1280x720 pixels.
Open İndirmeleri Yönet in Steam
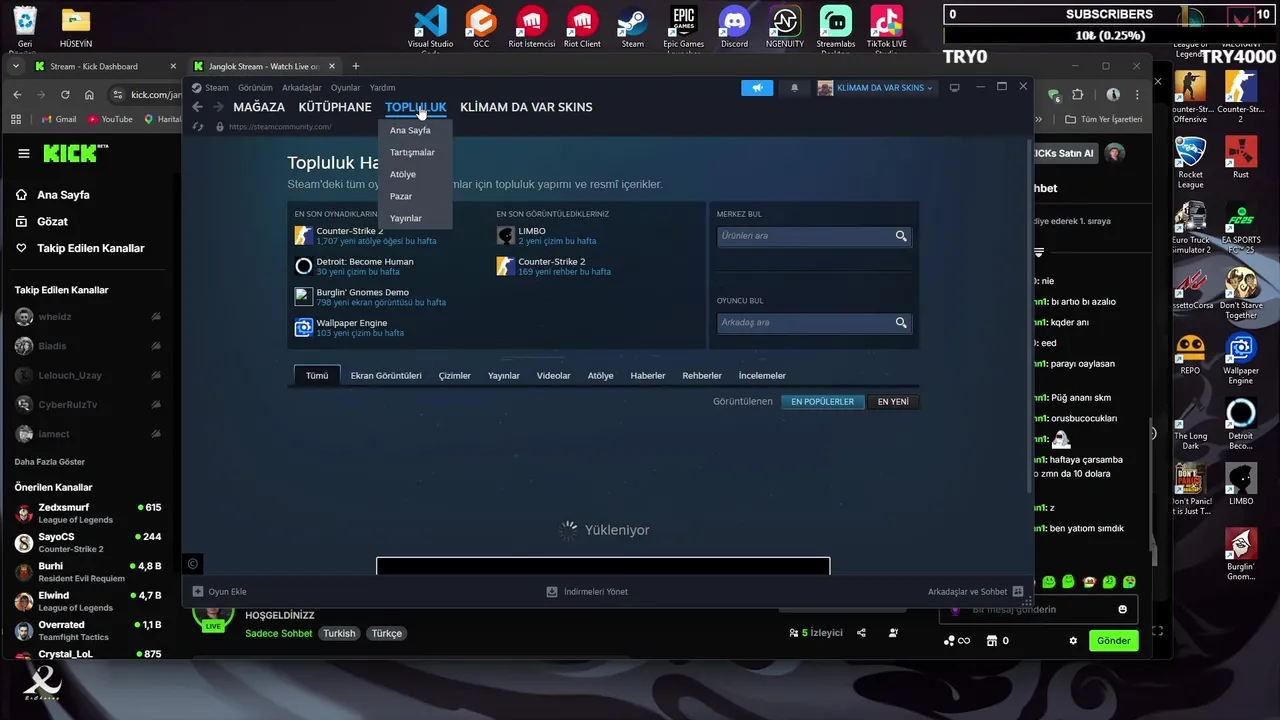coord(587,592)
